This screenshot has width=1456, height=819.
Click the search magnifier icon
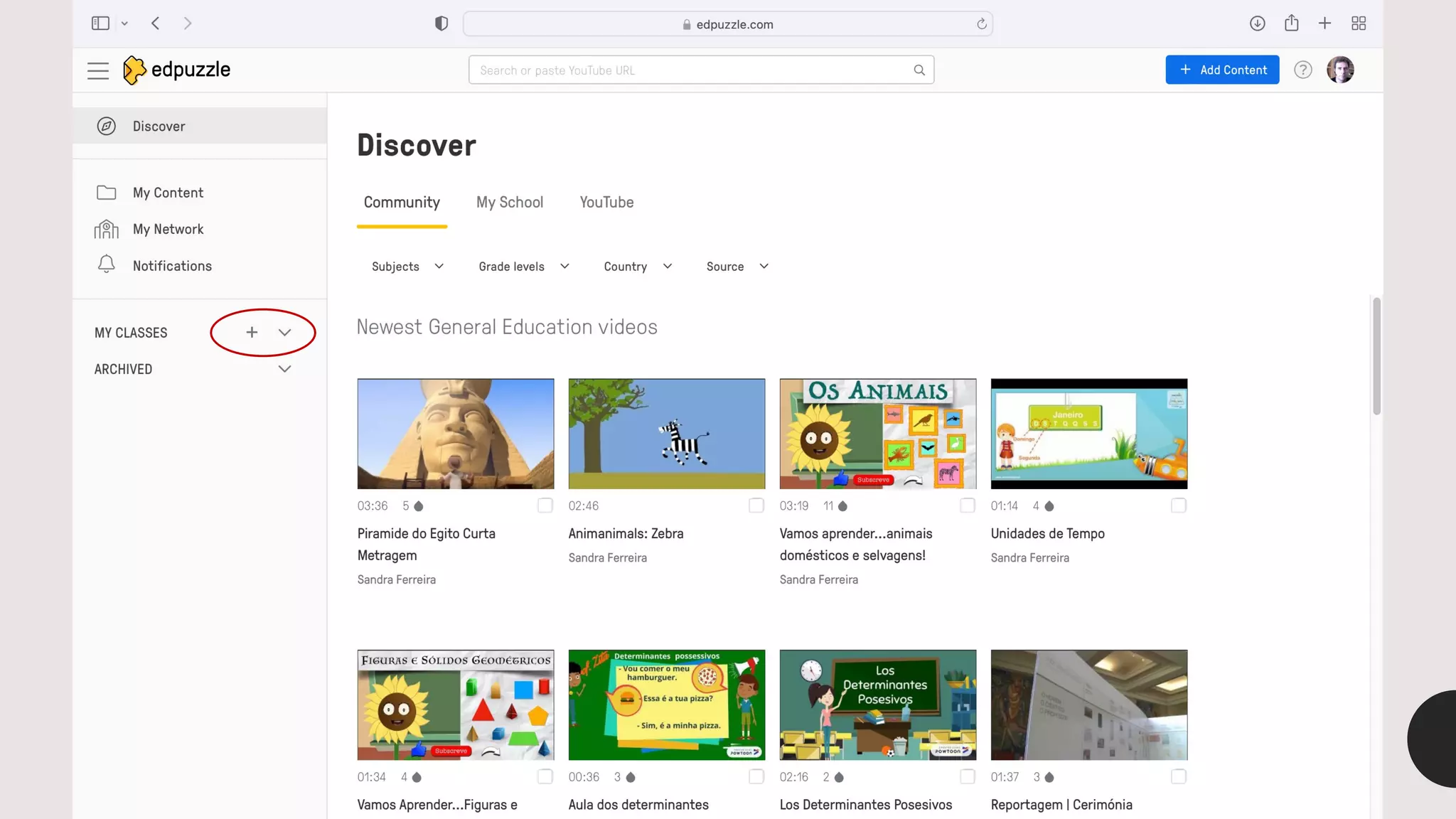point(919,70)
